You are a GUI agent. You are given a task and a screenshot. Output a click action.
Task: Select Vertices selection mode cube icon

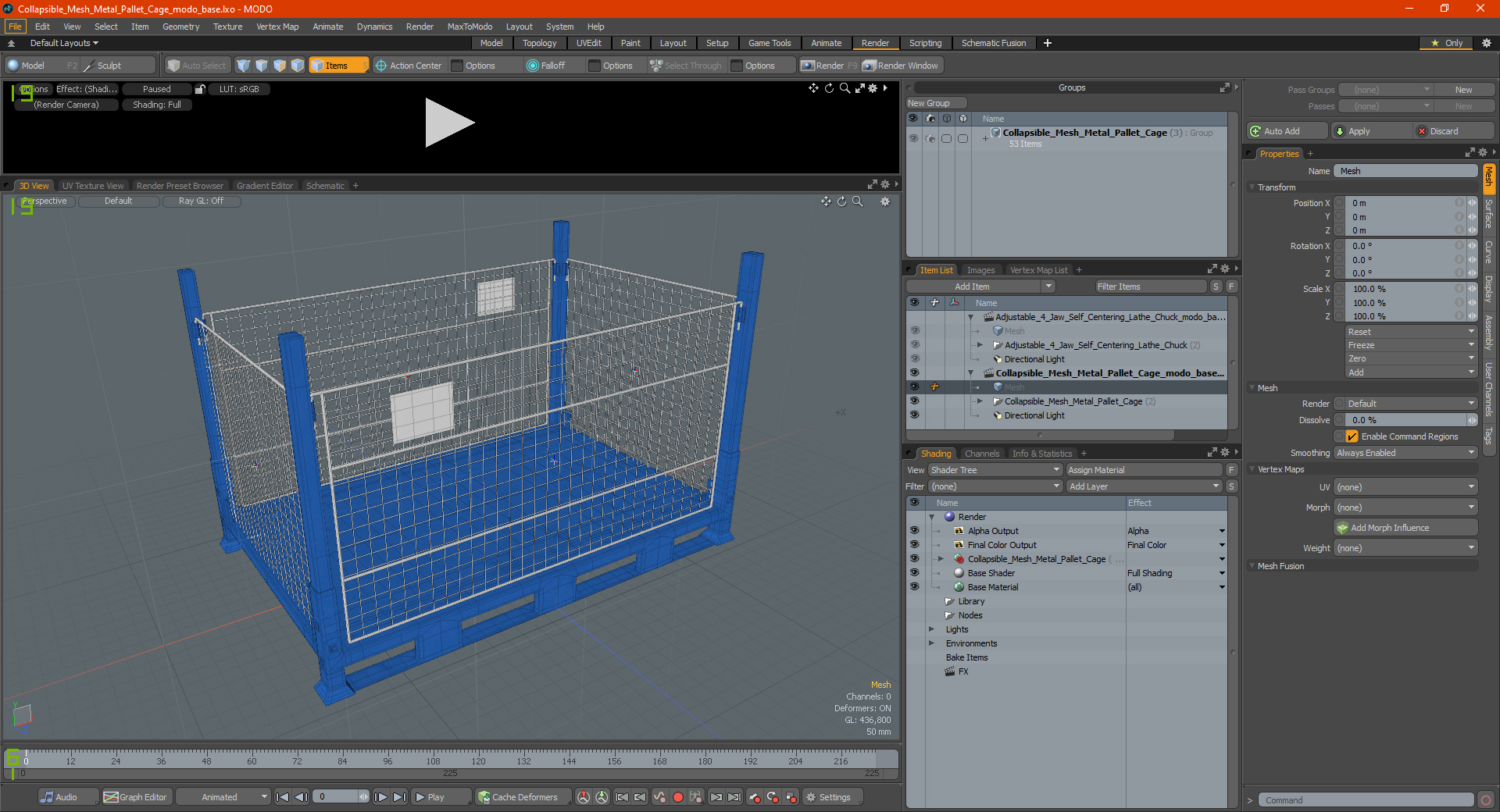pos(244,66)
